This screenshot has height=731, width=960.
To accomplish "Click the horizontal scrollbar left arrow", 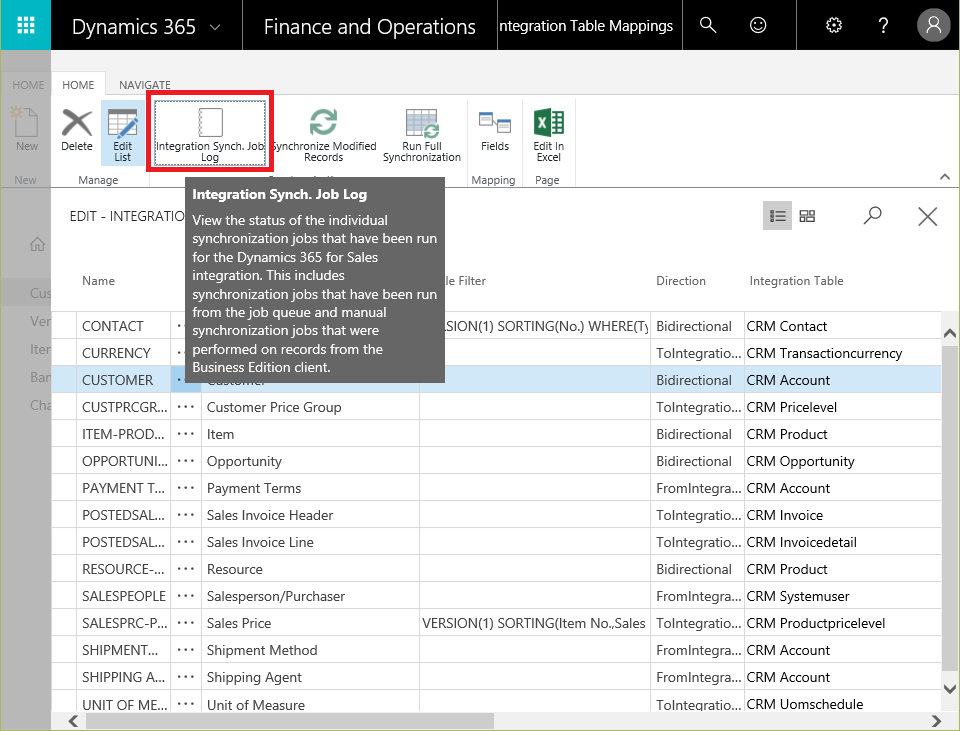I will (73, 721).
